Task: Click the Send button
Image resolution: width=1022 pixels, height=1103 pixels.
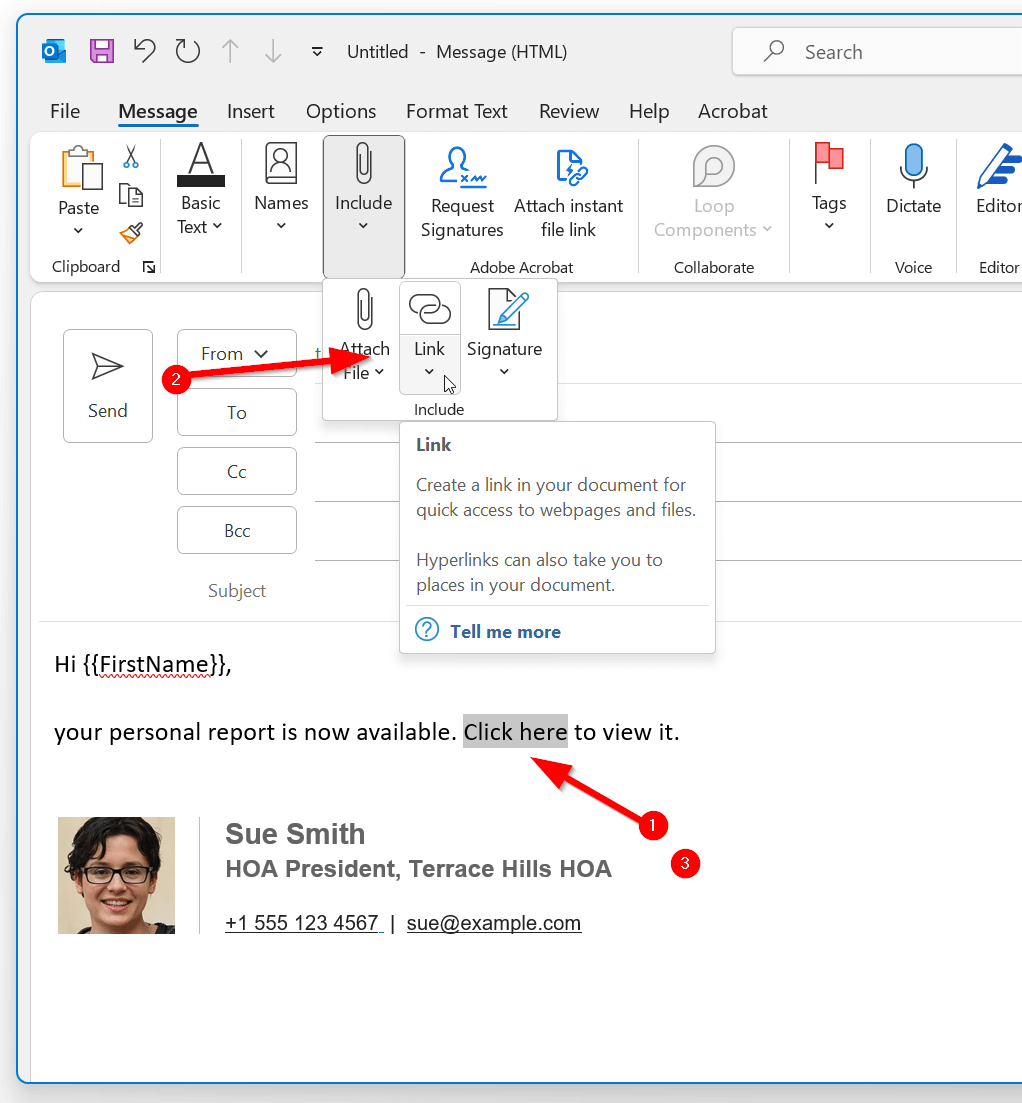Action: [x=107, y=386]
